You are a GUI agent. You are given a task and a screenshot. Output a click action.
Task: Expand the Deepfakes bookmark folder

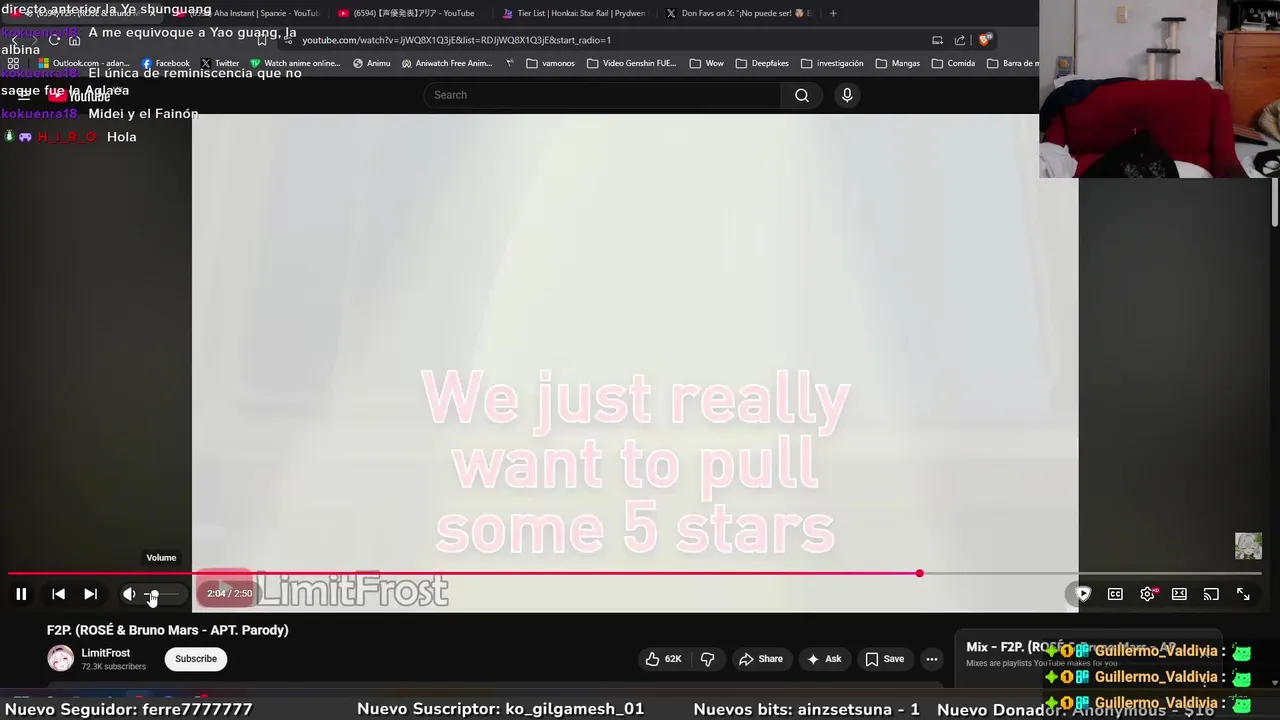[761, 63]
